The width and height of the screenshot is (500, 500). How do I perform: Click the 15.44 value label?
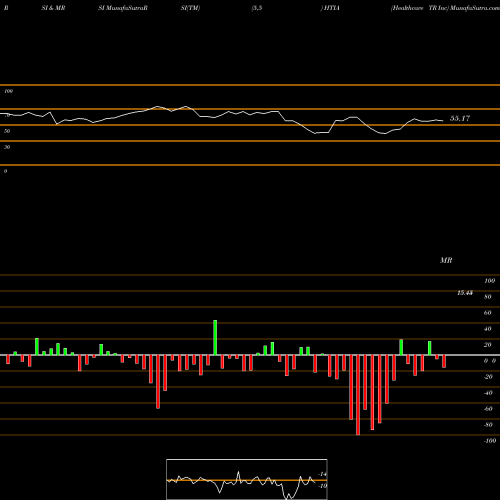point(465,293)
